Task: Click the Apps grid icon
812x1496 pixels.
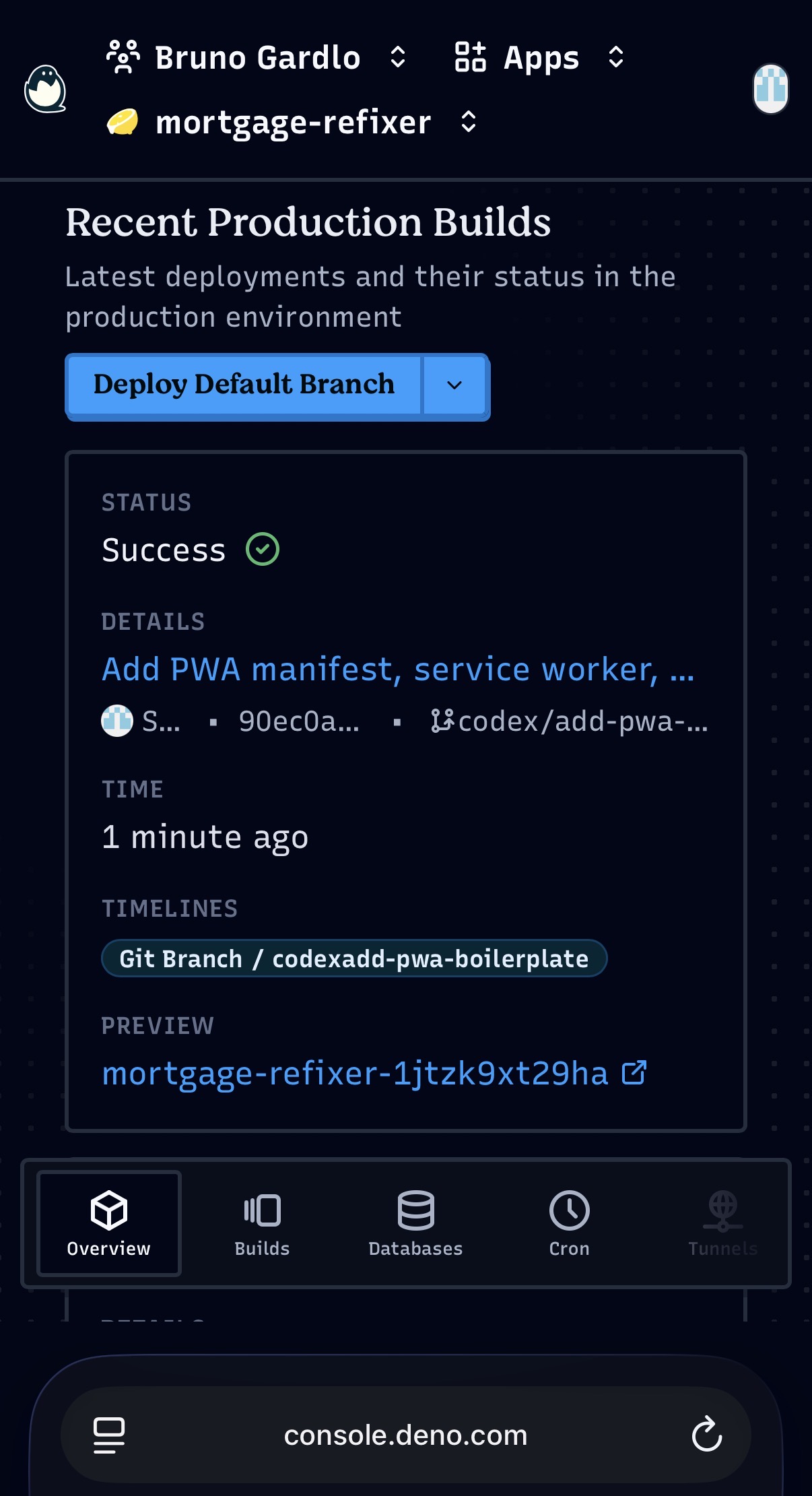Action: click(470, 57)
